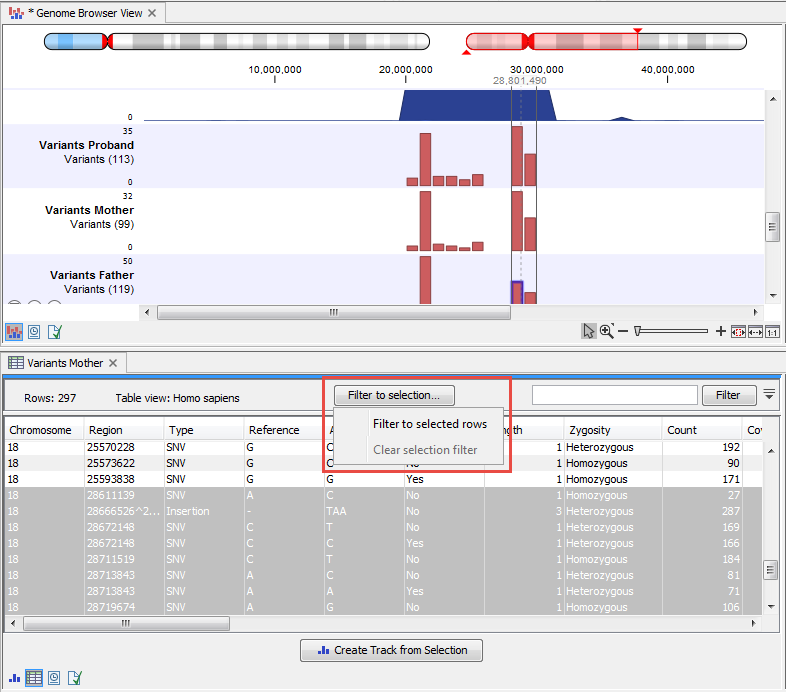The image size is (786, 692).
Task: Click the filter text input field
Action: click(x=614, y=395)
